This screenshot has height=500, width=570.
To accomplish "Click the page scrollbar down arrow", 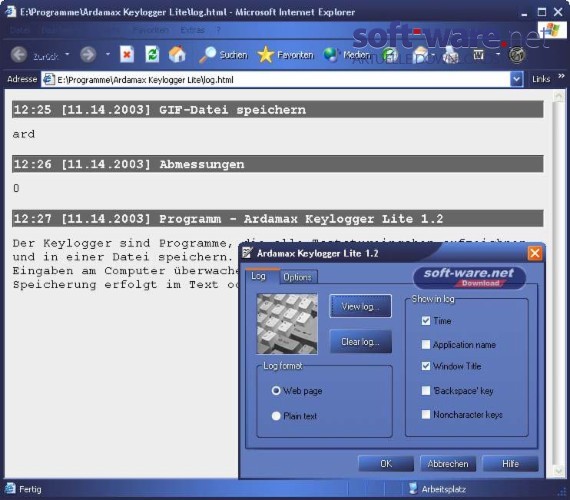I will pos(558,471).
